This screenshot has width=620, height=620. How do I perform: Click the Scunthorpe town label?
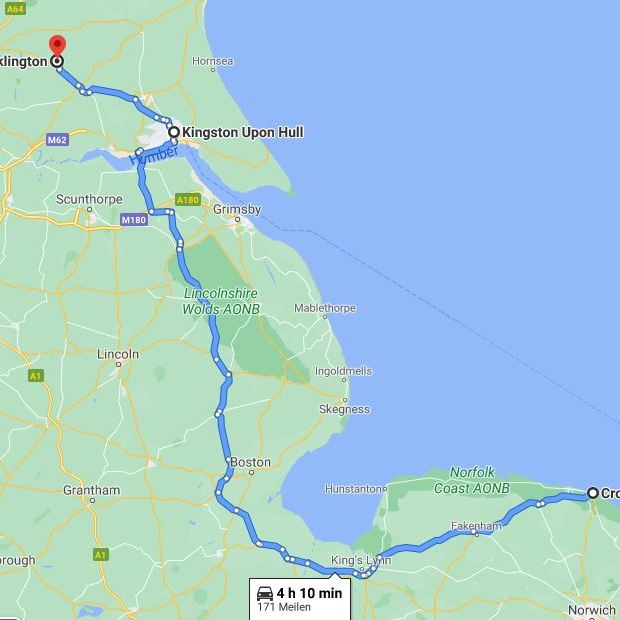click(x=89, y=199)
